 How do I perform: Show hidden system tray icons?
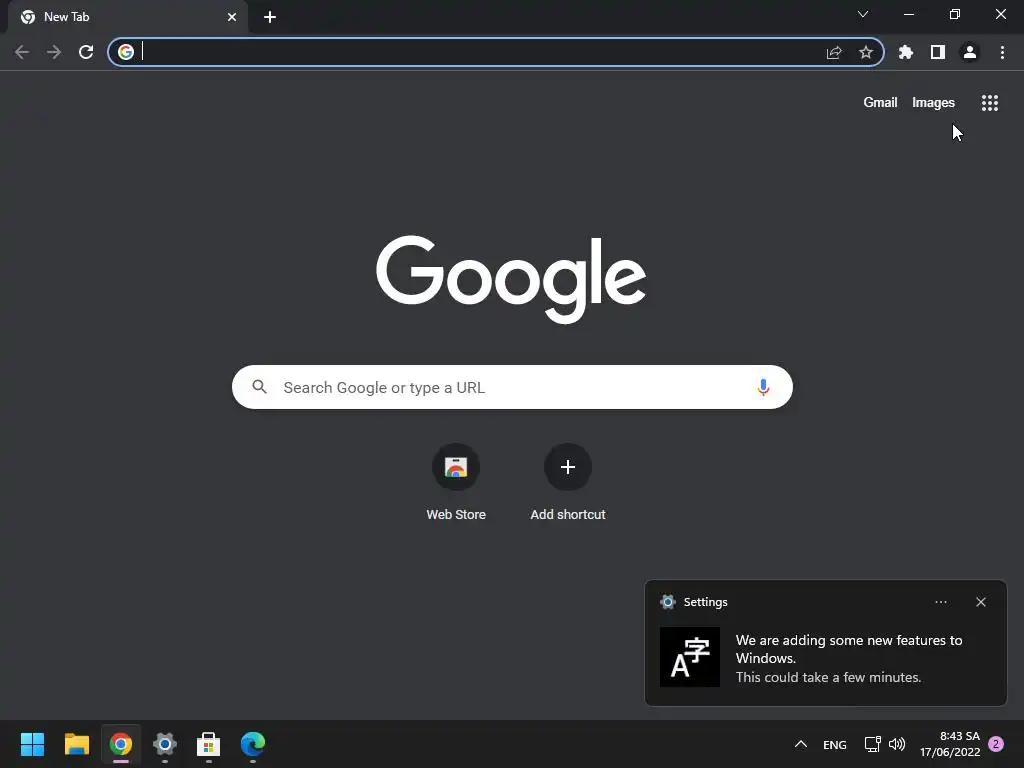(801, 744)
